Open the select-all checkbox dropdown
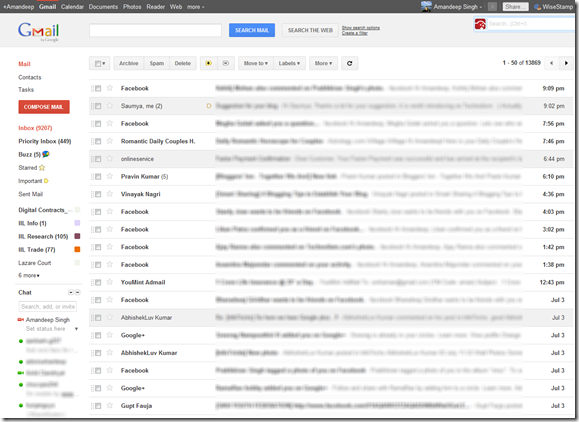579x422 pixels. tap(100, 63)
